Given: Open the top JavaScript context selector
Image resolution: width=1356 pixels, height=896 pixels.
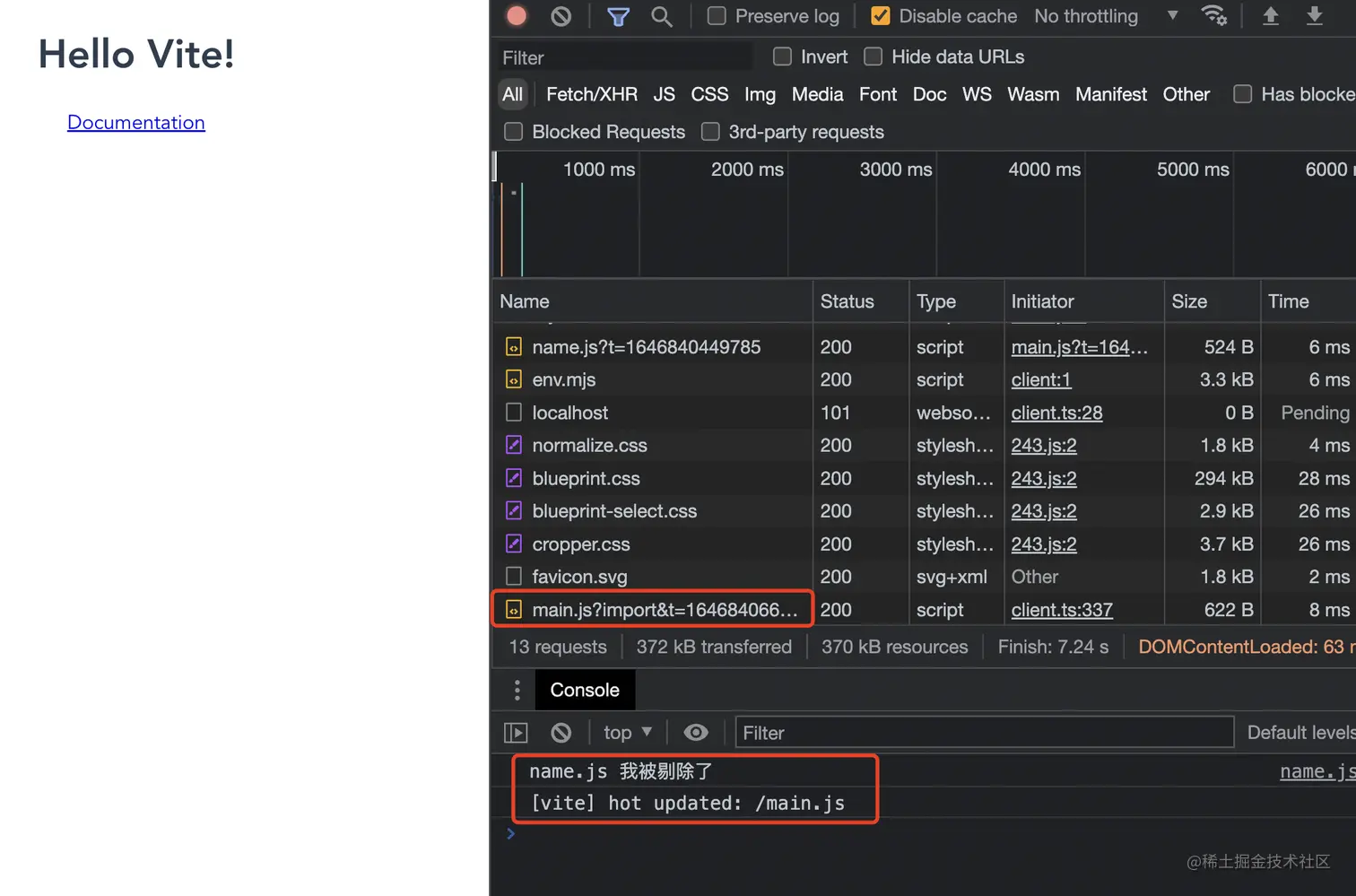Looking at the screenshot, I should point(627,733).
